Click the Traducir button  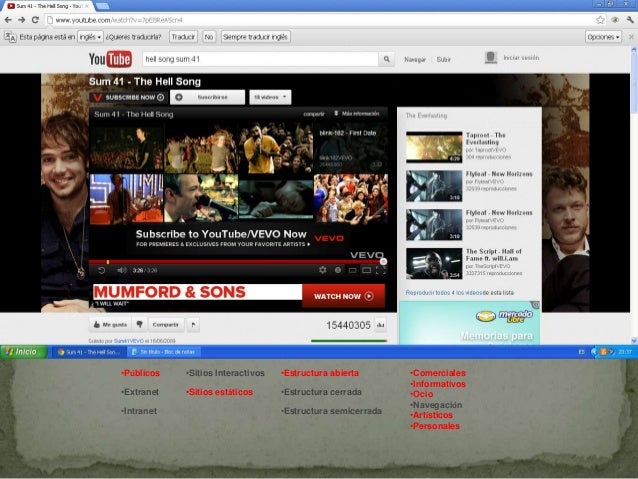click(183, 37)
